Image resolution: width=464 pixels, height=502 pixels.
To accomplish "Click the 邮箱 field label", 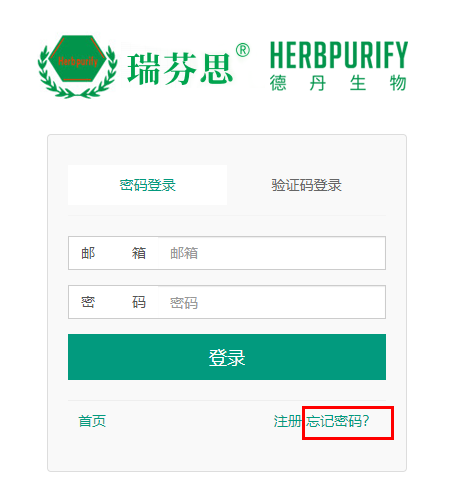I will [x=113, y=253].
